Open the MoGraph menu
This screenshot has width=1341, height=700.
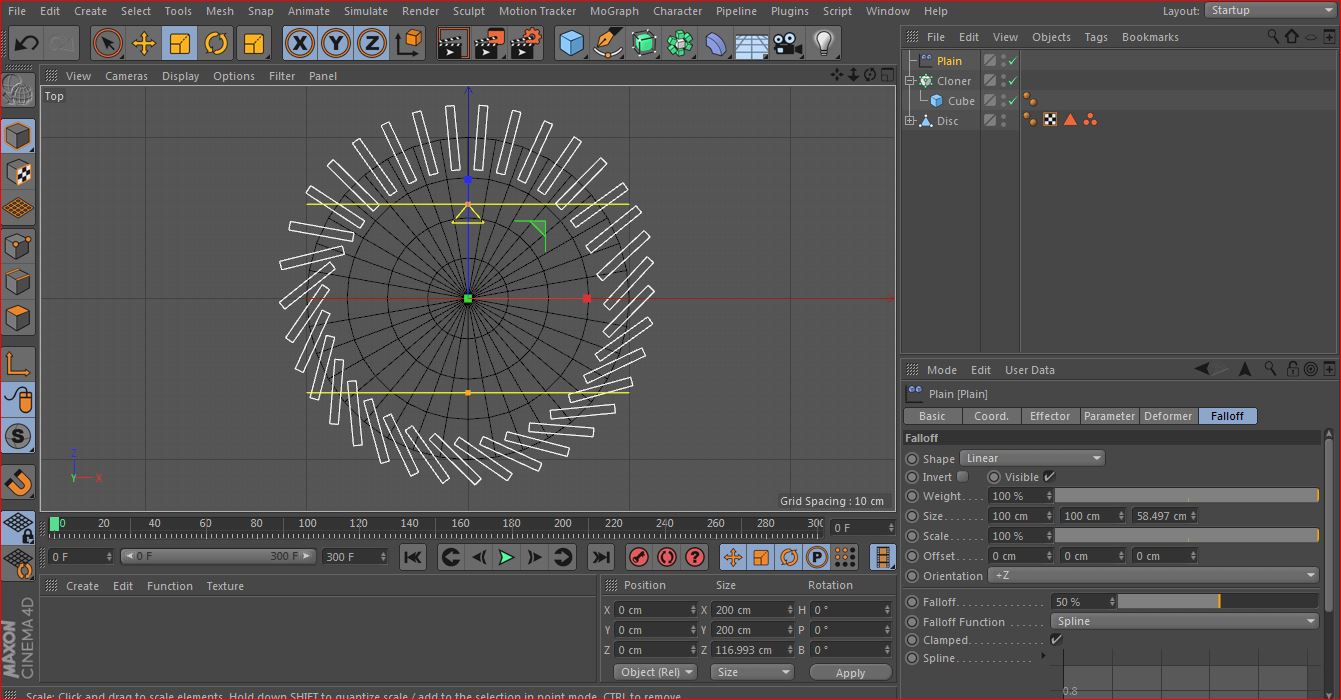tap(613, 11)
